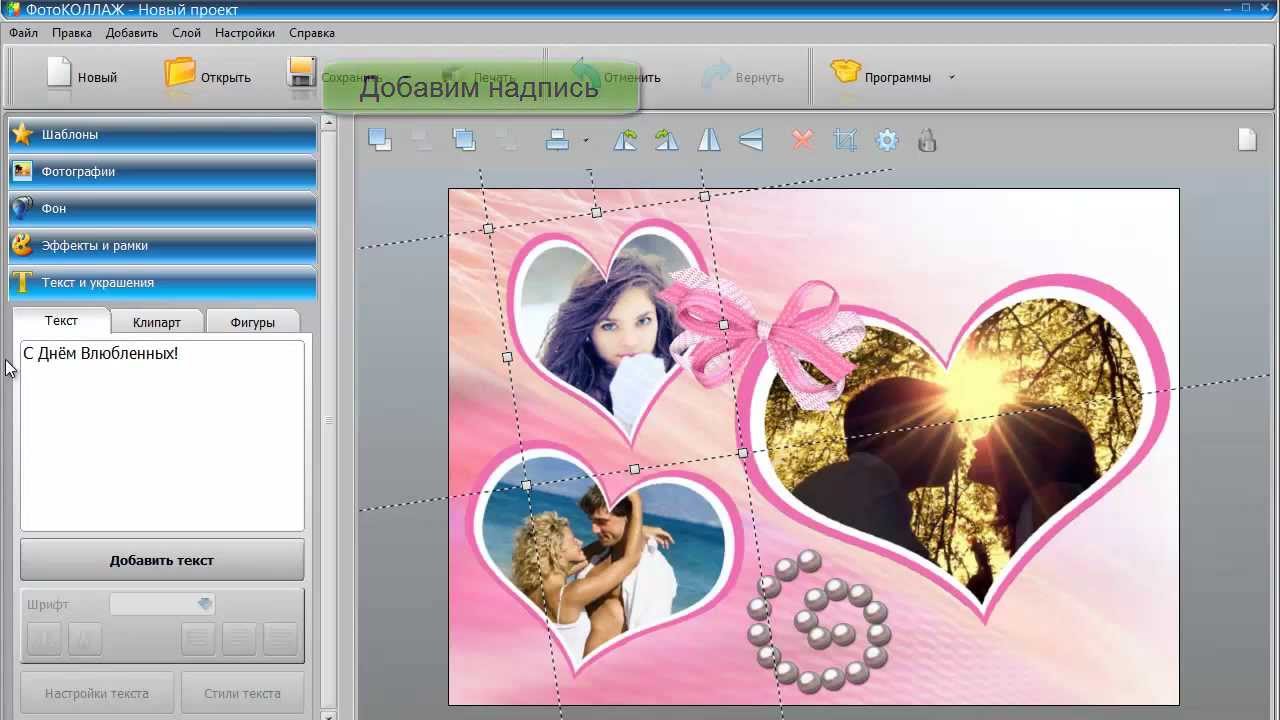Screen dimensions: 1280x720
Task: Open the Настройки menu
Action: click(x=245, y=33)
